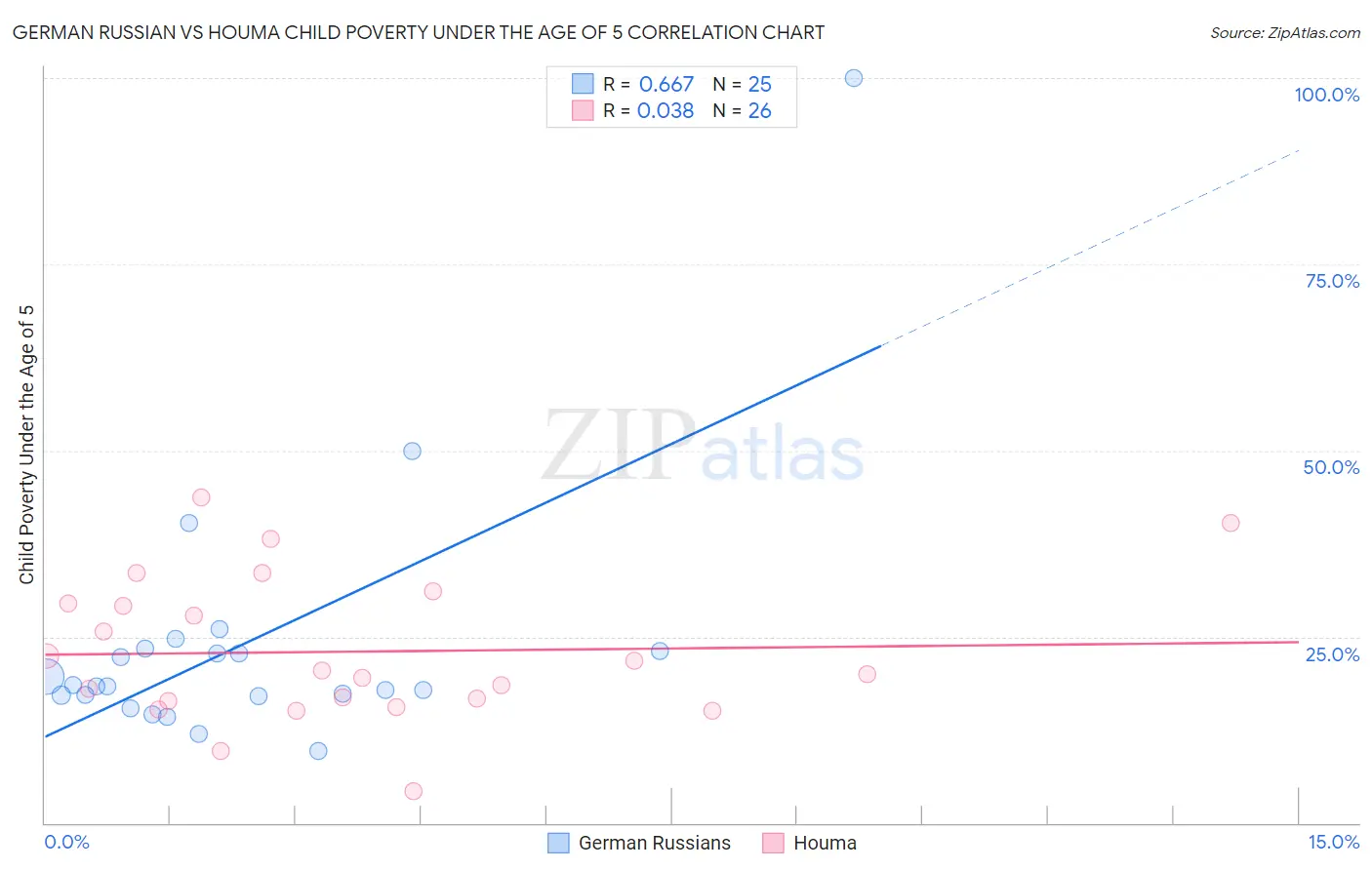Click the Houma legend label

[x=825, y=843]
